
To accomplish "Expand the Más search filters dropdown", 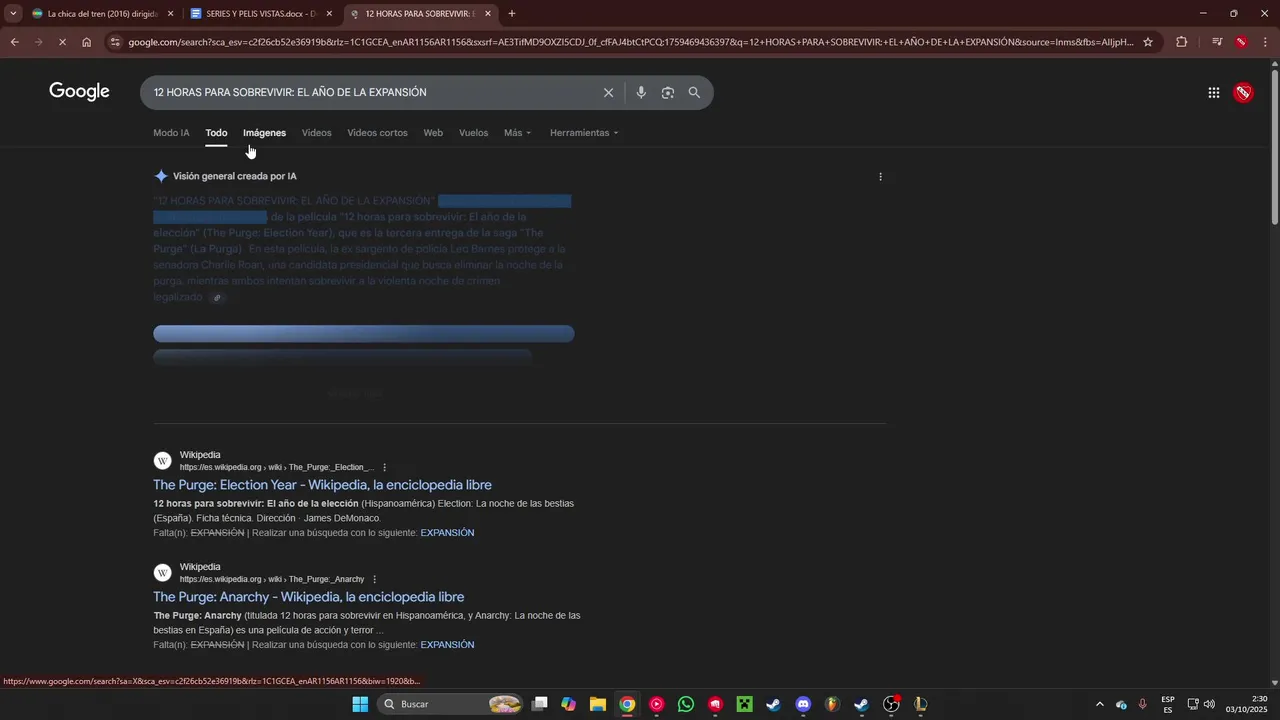I will pos(518,133).
